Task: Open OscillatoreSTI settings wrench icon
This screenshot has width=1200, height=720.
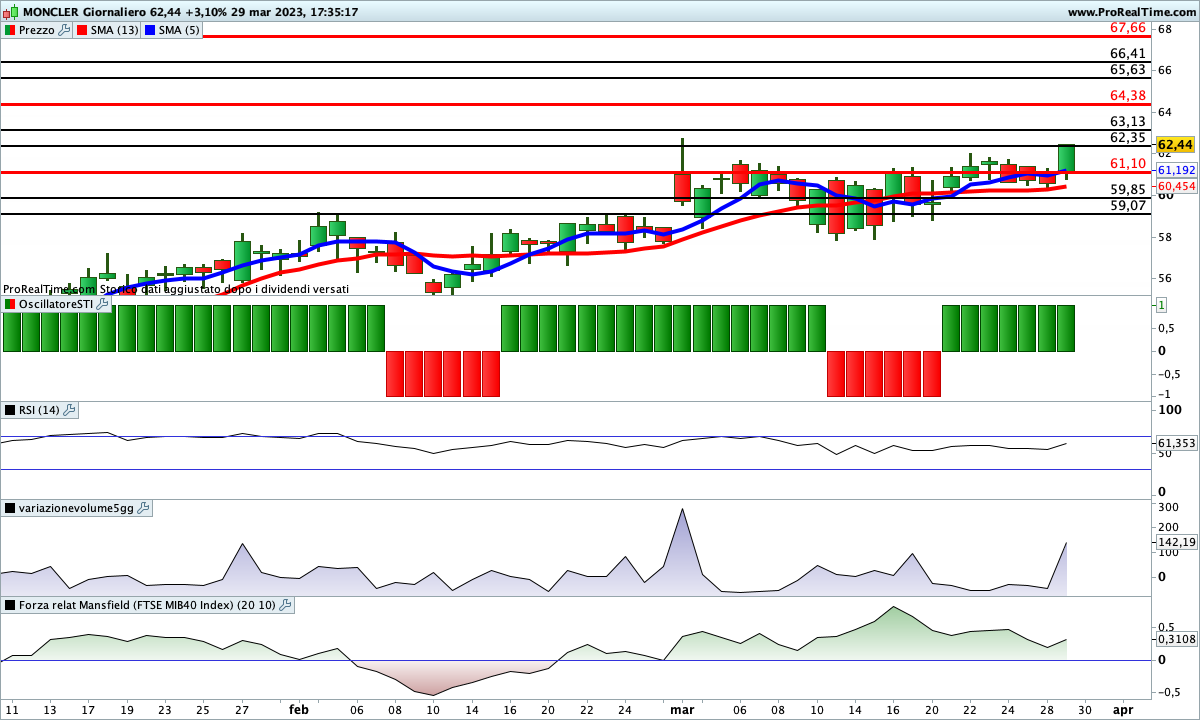Action: (x=103, y=303)
